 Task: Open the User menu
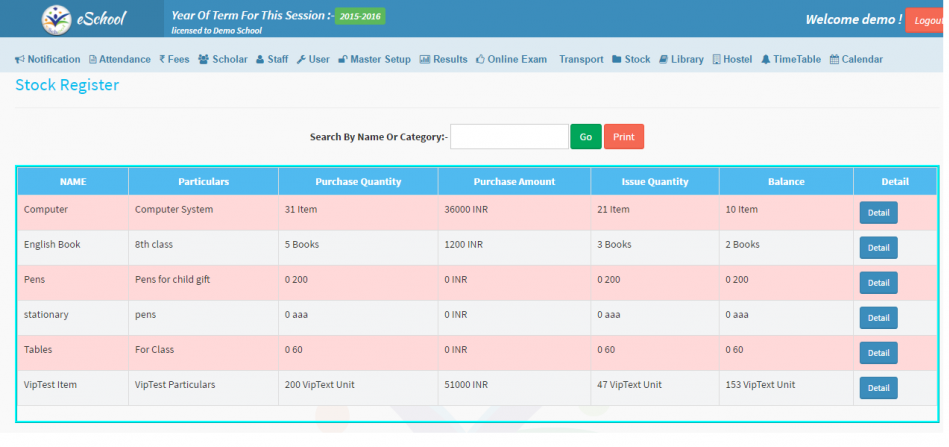tap(313, 60)
